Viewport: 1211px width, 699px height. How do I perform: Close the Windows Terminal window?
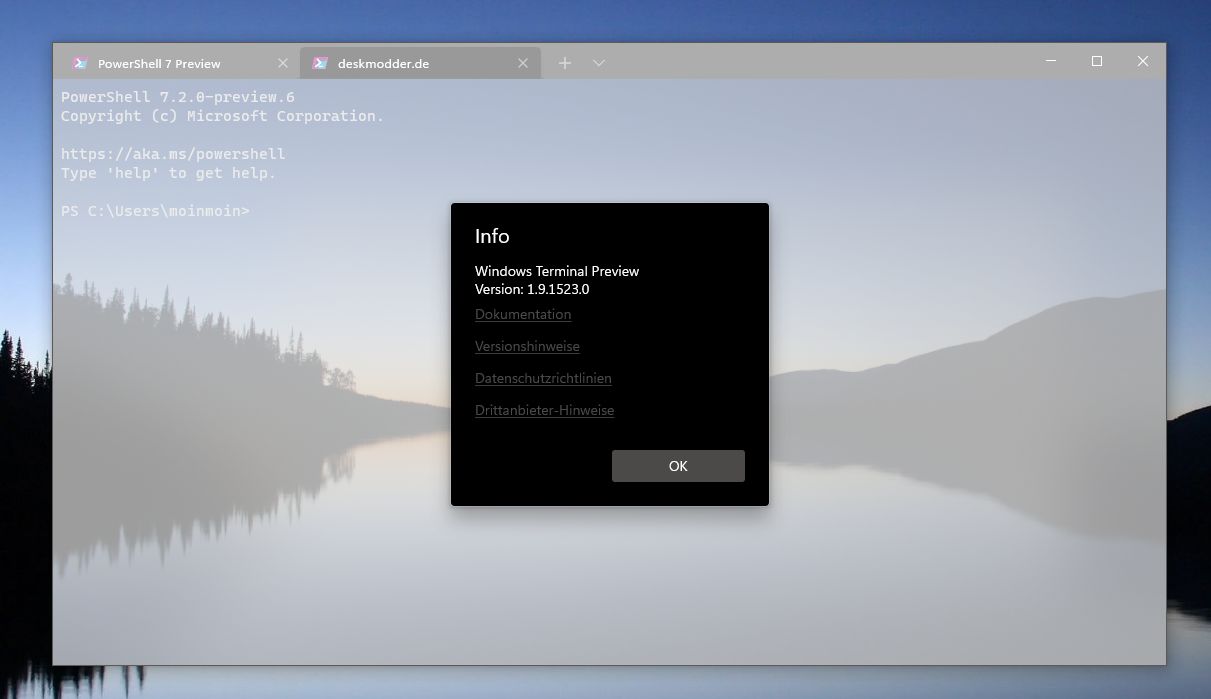(1143, 62)
